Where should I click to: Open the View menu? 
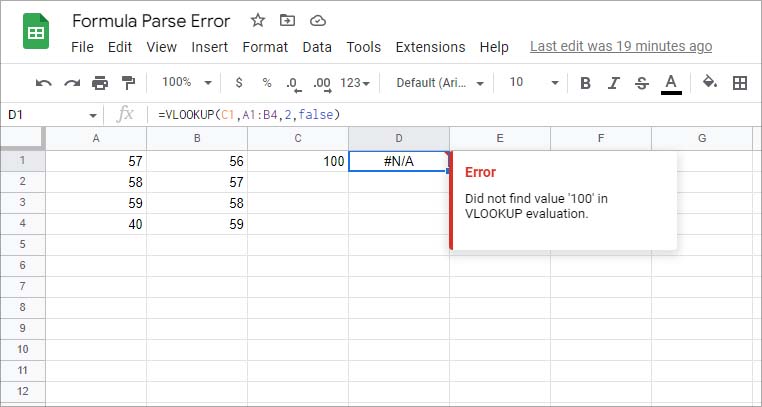(x=162, y=47)
